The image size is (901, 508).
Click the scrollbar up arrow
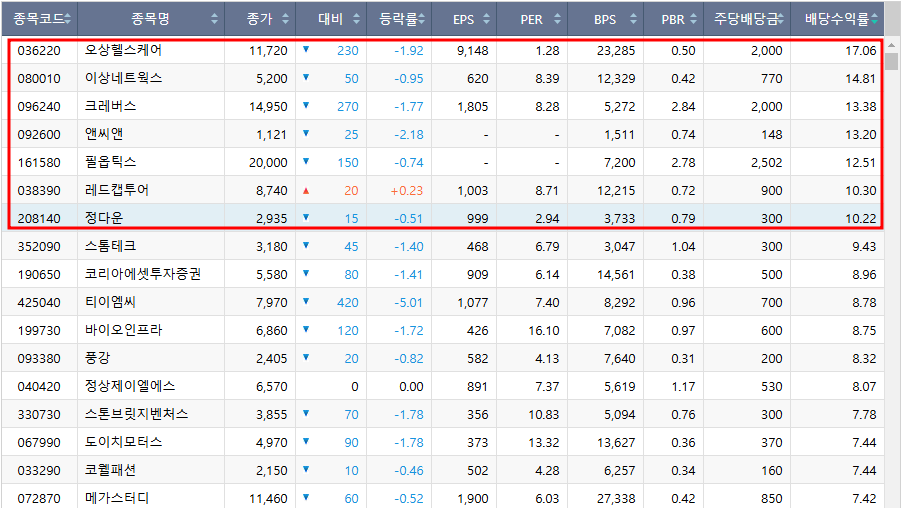click(891, 45)
